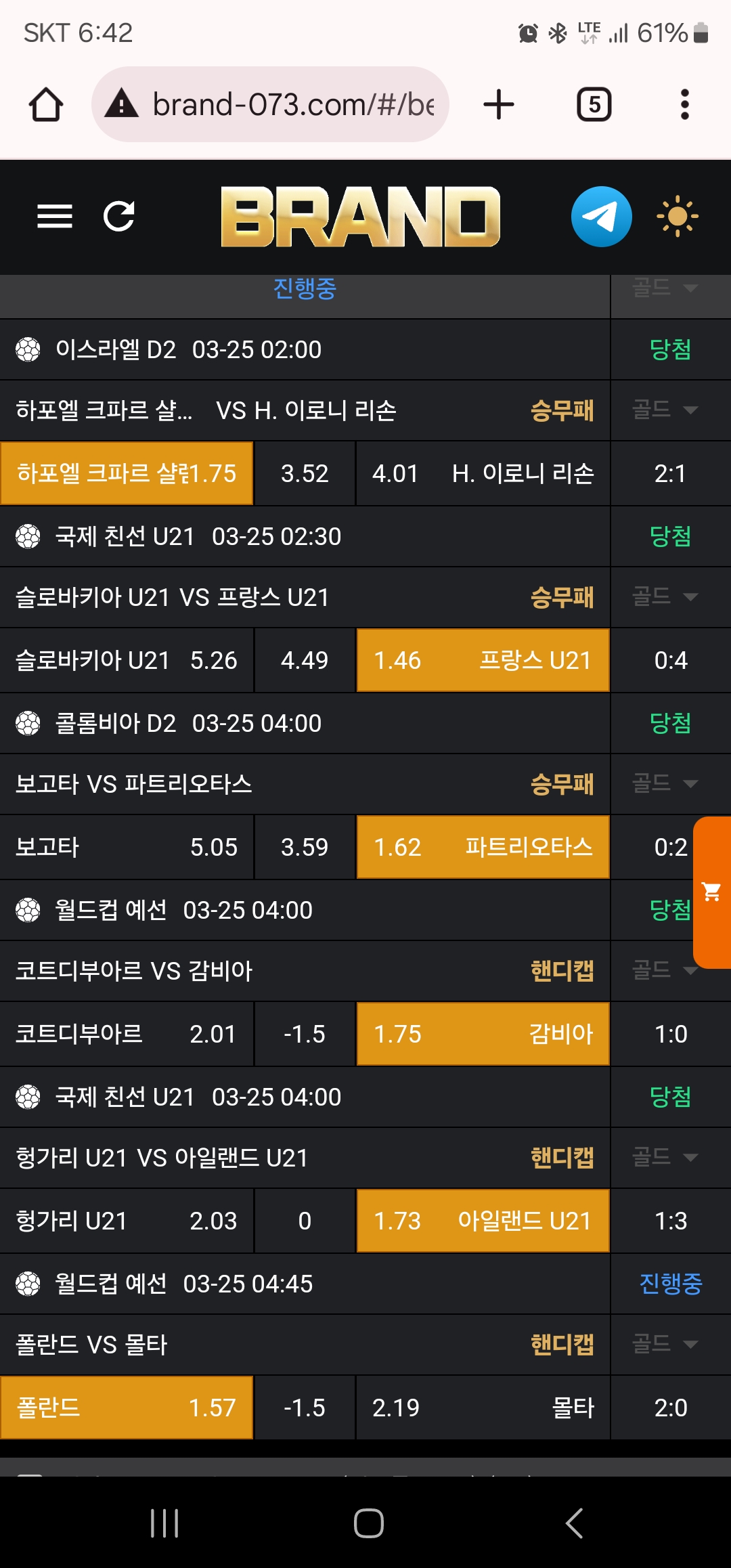This screenshot has width=731, height=1568.
Task: Click 보고타 home odds 5.05
Action: pos(127,847)
